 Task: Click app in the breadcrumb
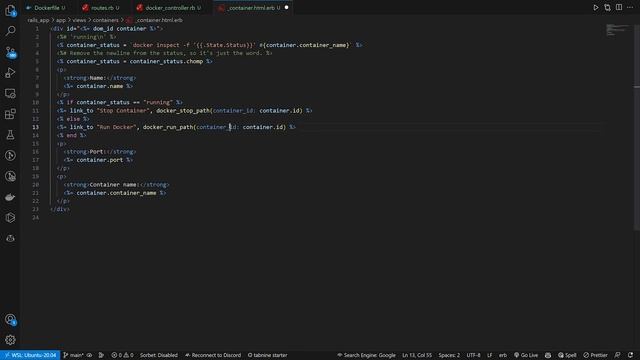[x=61, y=20]
